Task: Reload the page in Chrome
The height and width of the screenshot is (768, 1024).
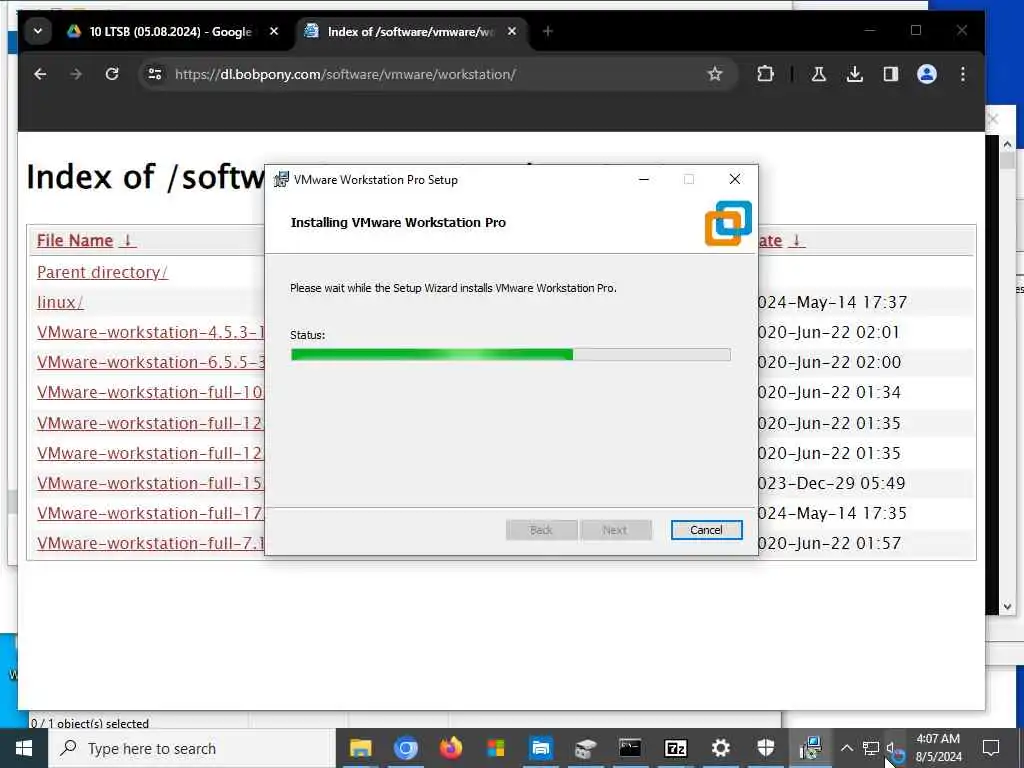Action: pos(112,74)
